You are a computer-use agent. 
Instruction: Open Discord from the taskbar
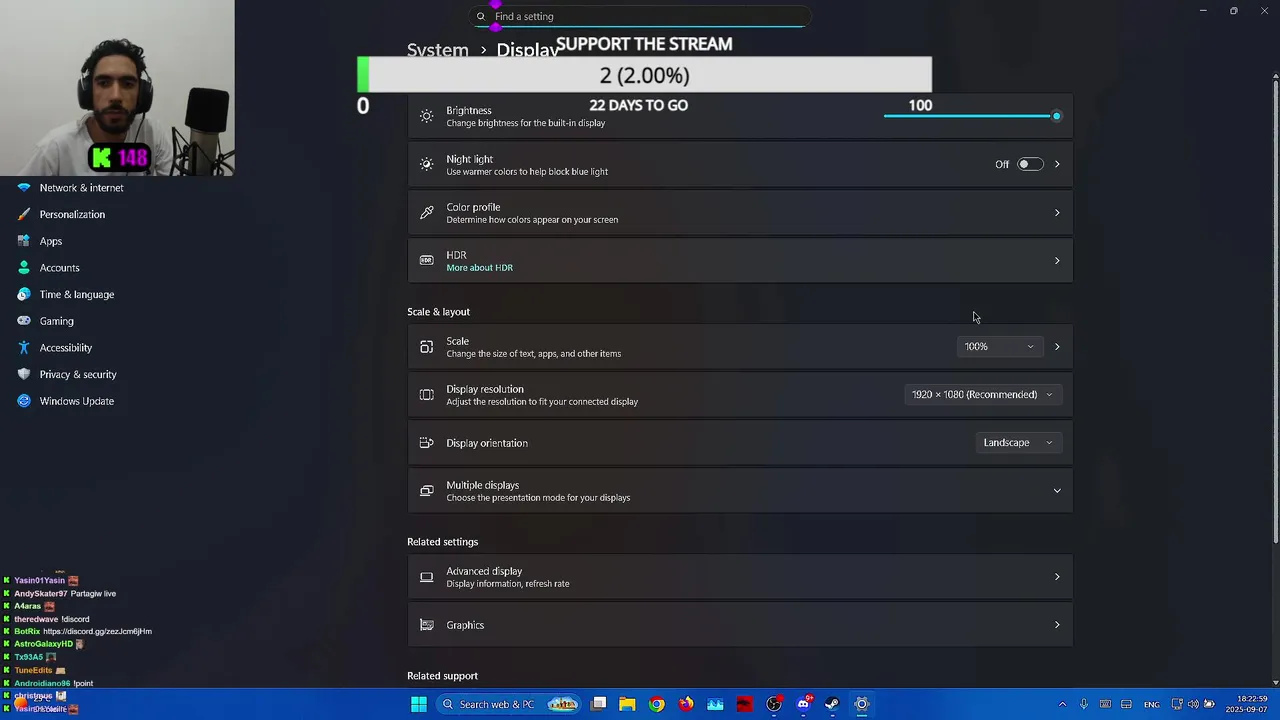click(803, 704)
